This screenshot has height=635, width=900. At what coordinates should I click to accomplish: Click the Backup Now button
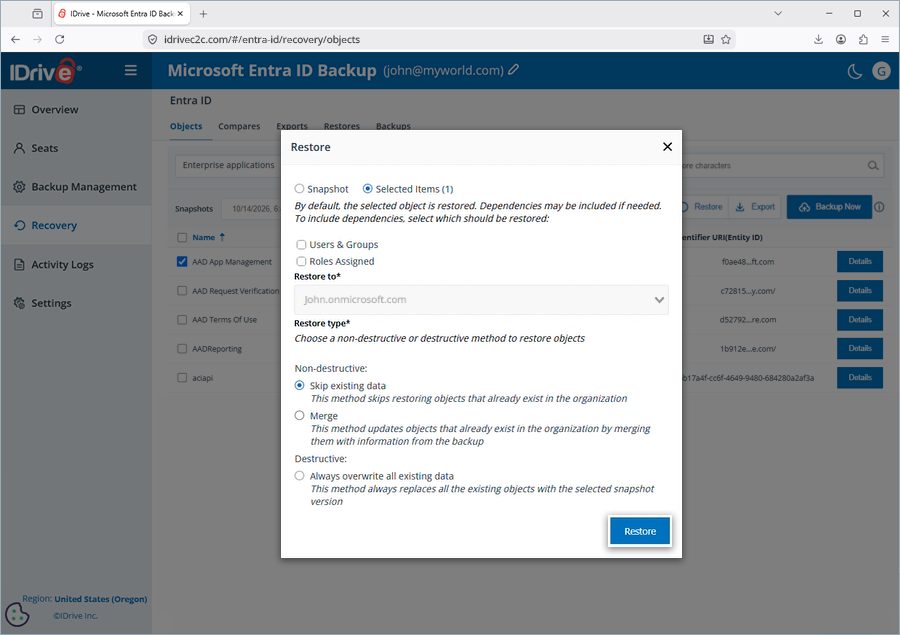point(829,207)
